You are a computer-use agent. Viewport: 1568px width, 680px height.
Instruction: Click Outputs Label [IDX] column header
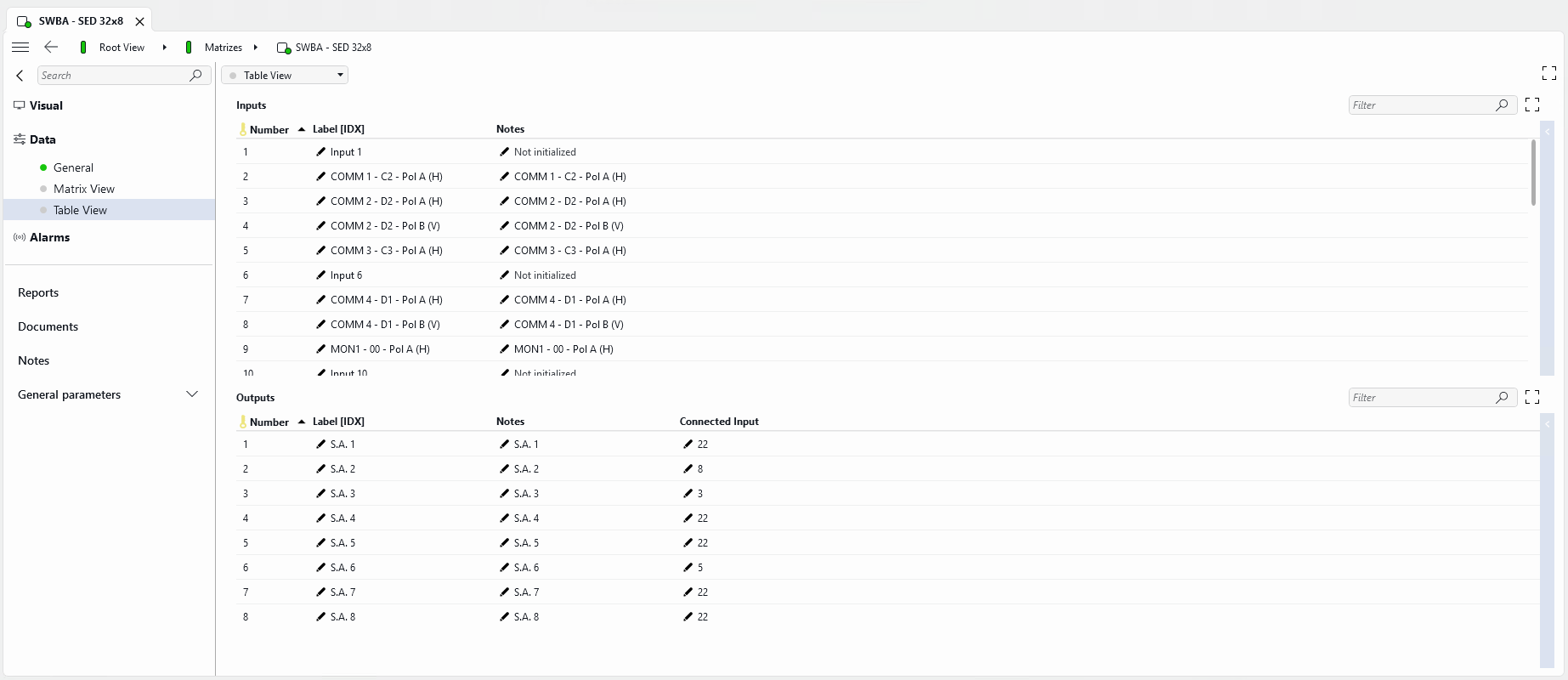click(338, 422)
